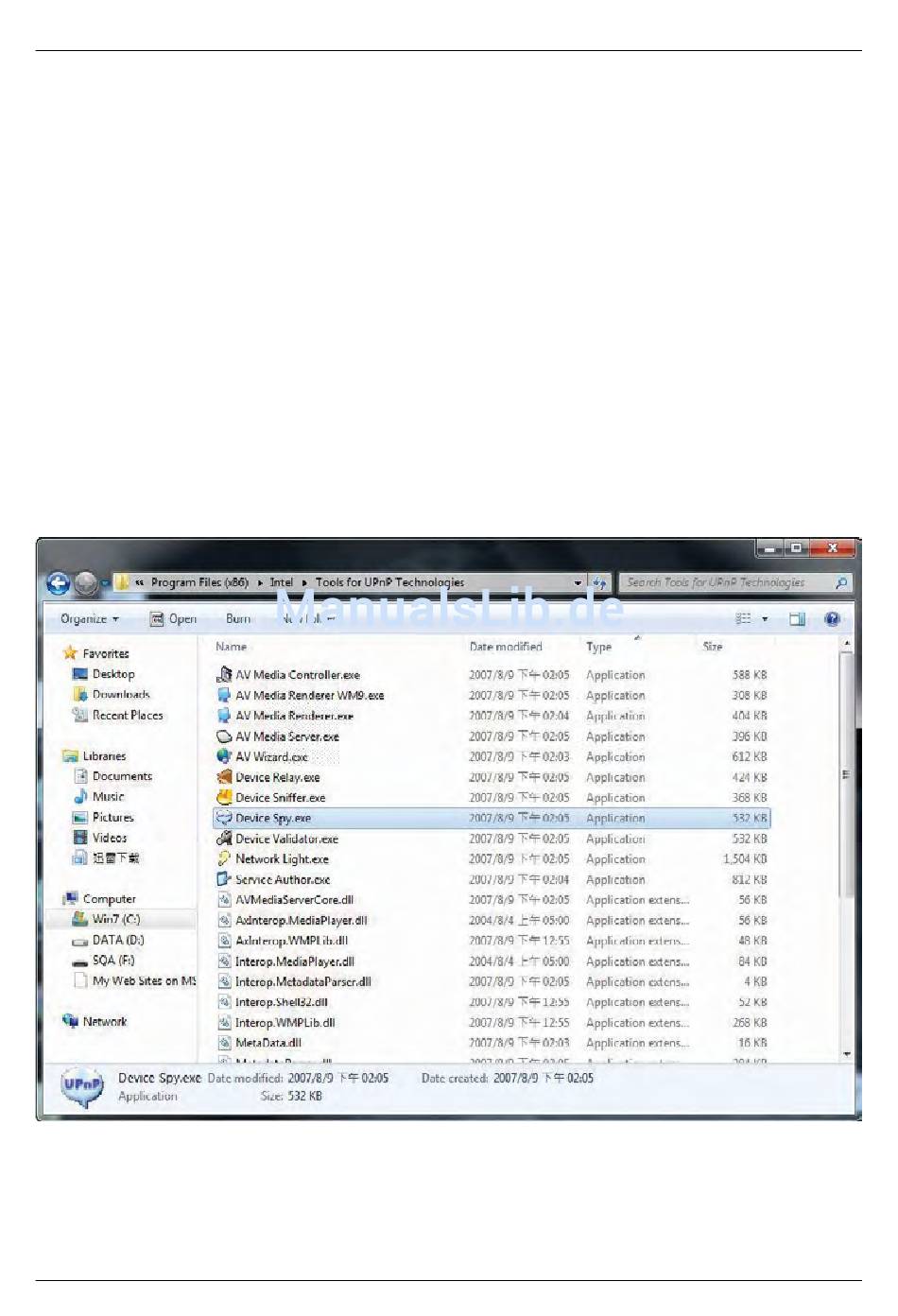Screen dimensions: 898x1316
Task: Click the Name column header
Action: coord(232,648)
